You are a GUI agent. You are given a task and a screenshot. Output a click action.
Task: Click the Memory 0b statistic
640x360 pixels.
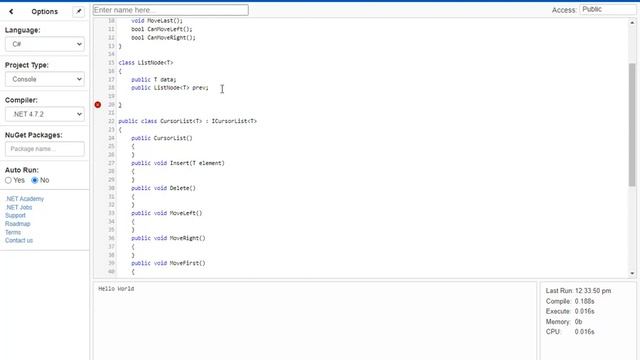pyautogui.click(x=564, y=322)
